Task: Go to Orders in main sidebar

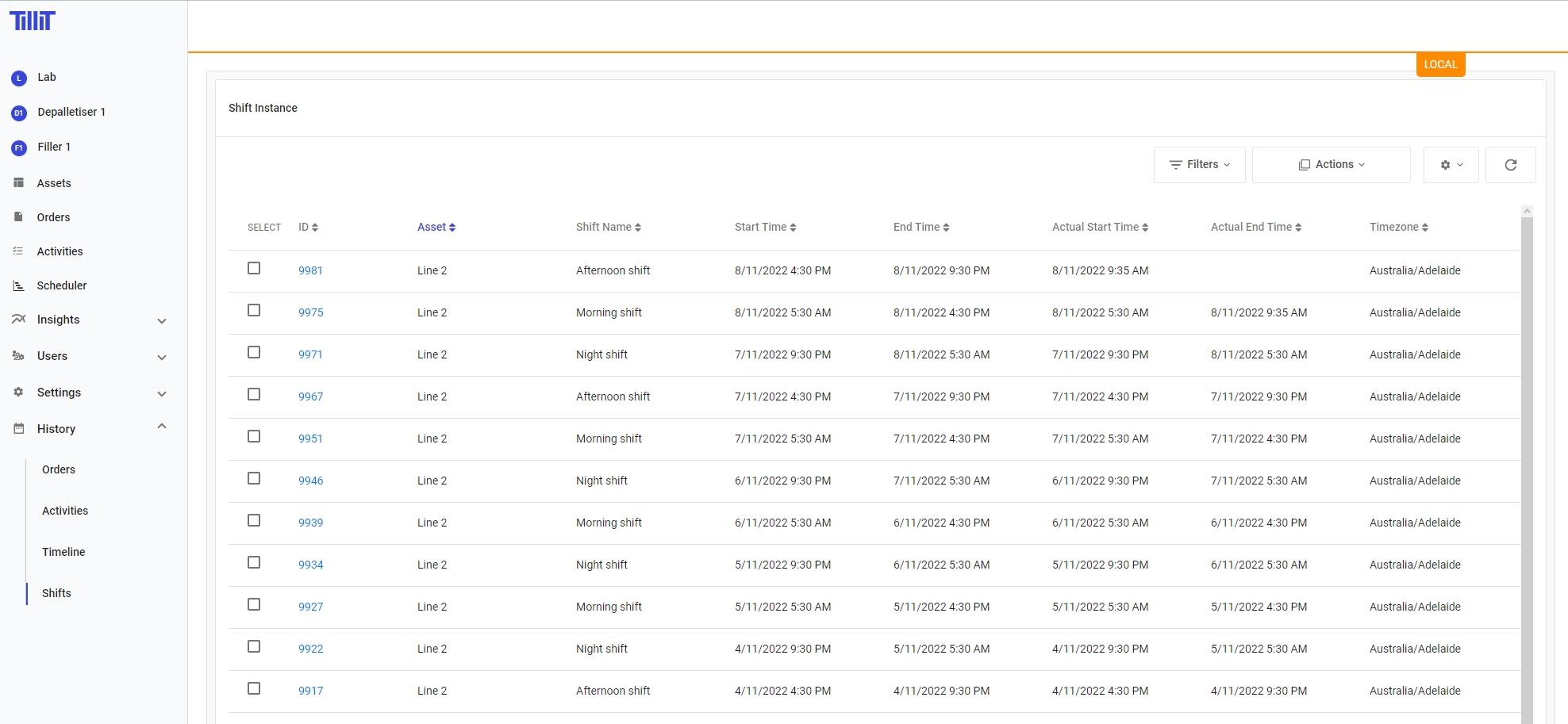Action: pyautogui.click(x=53, y=217)
